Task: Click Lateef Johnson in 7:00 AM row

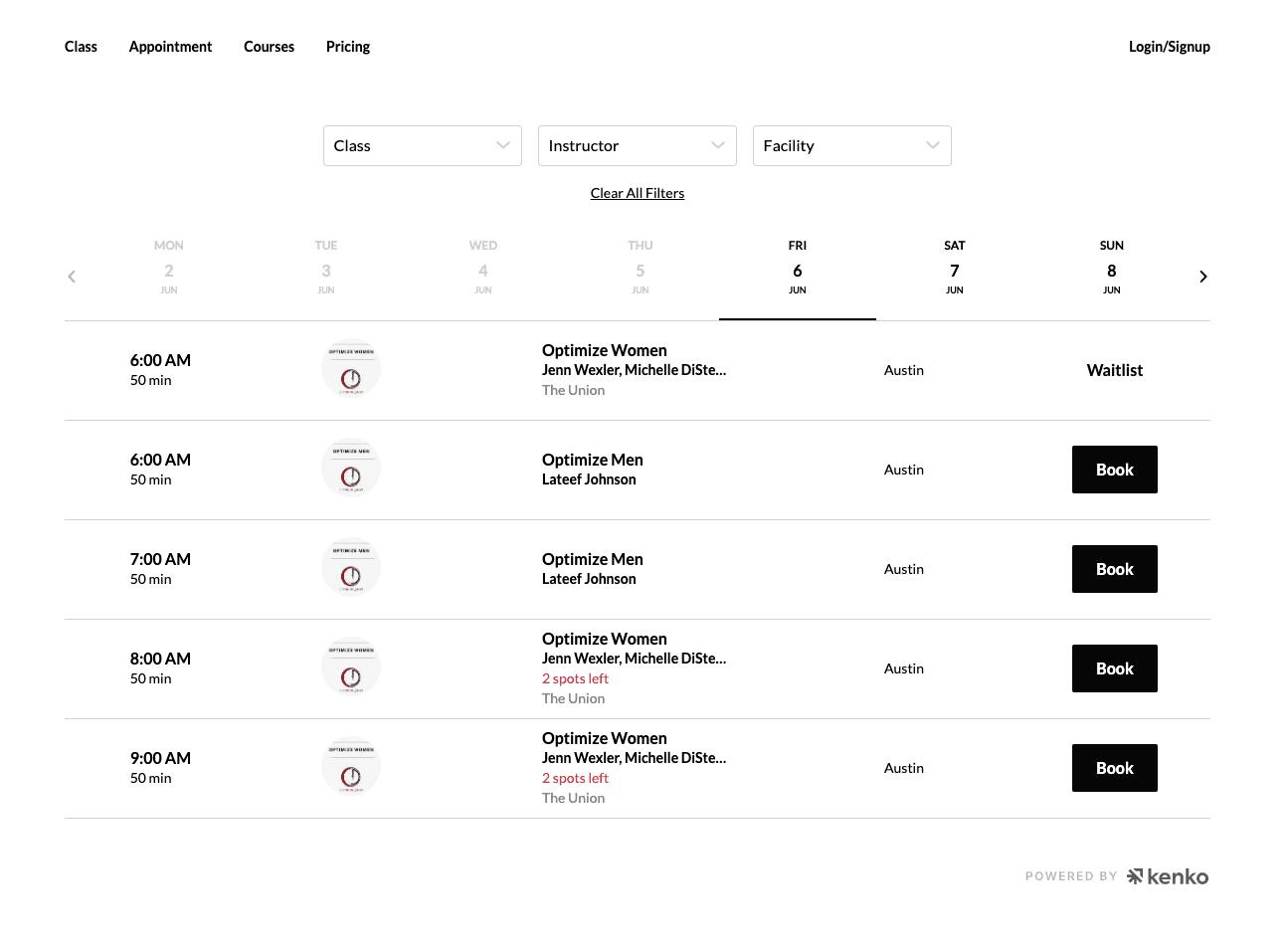Action: (589, 579)
